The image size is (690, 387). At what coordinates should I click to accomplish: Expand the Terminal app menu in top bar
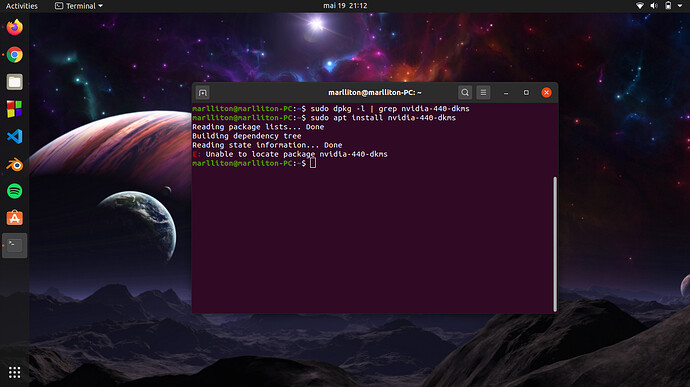coord(79,6)
